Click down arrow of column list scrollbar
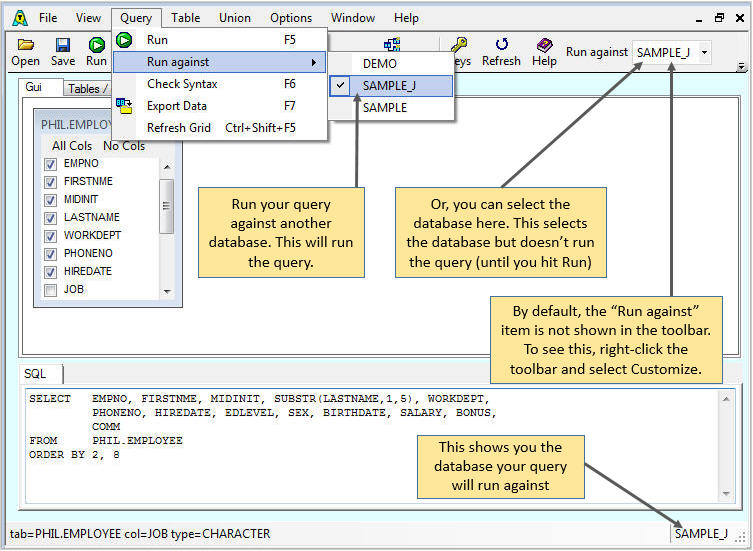This screenshot has width=753, height=551. point(167,292)
